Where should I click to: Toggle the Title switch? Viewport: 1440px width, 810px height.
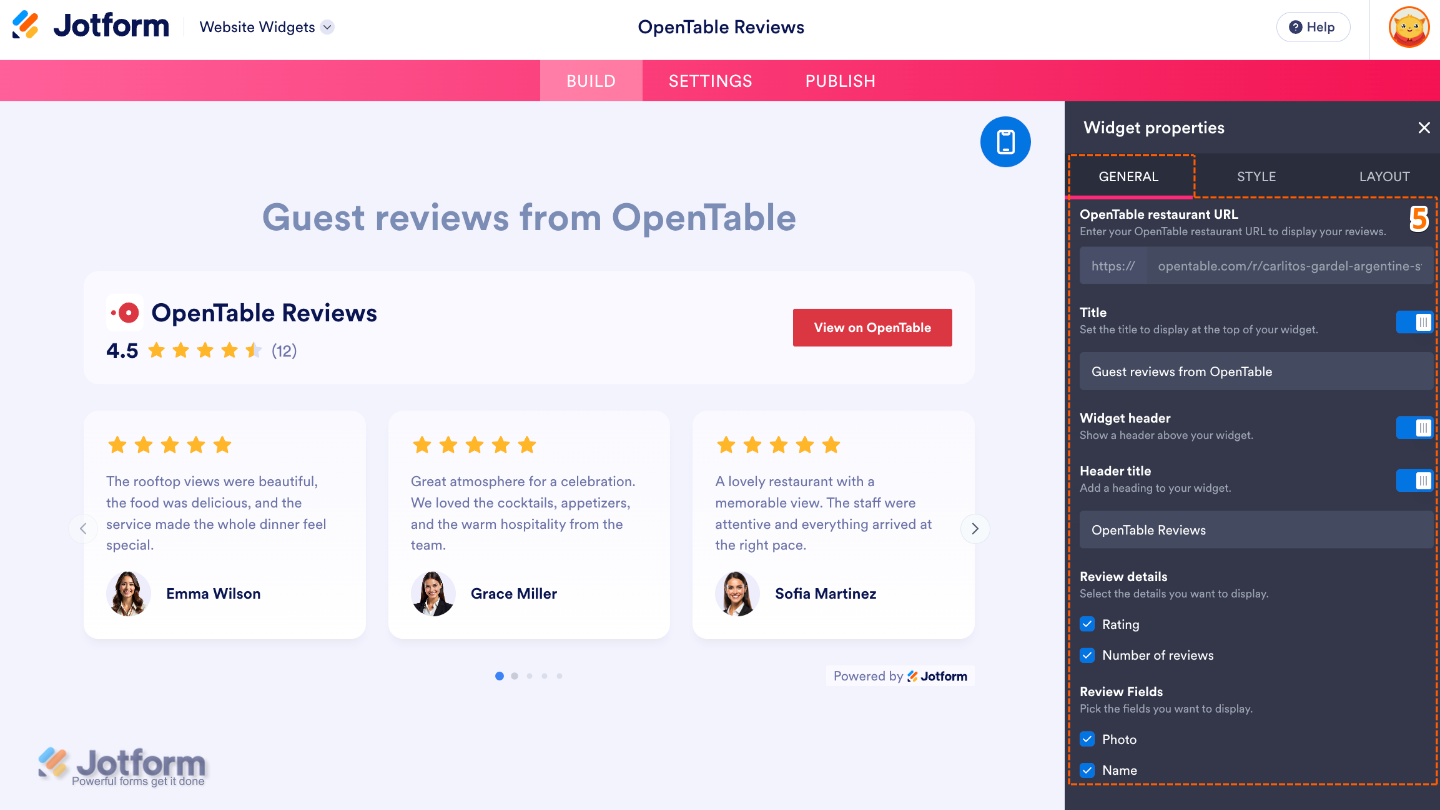tap(1414, 322)
